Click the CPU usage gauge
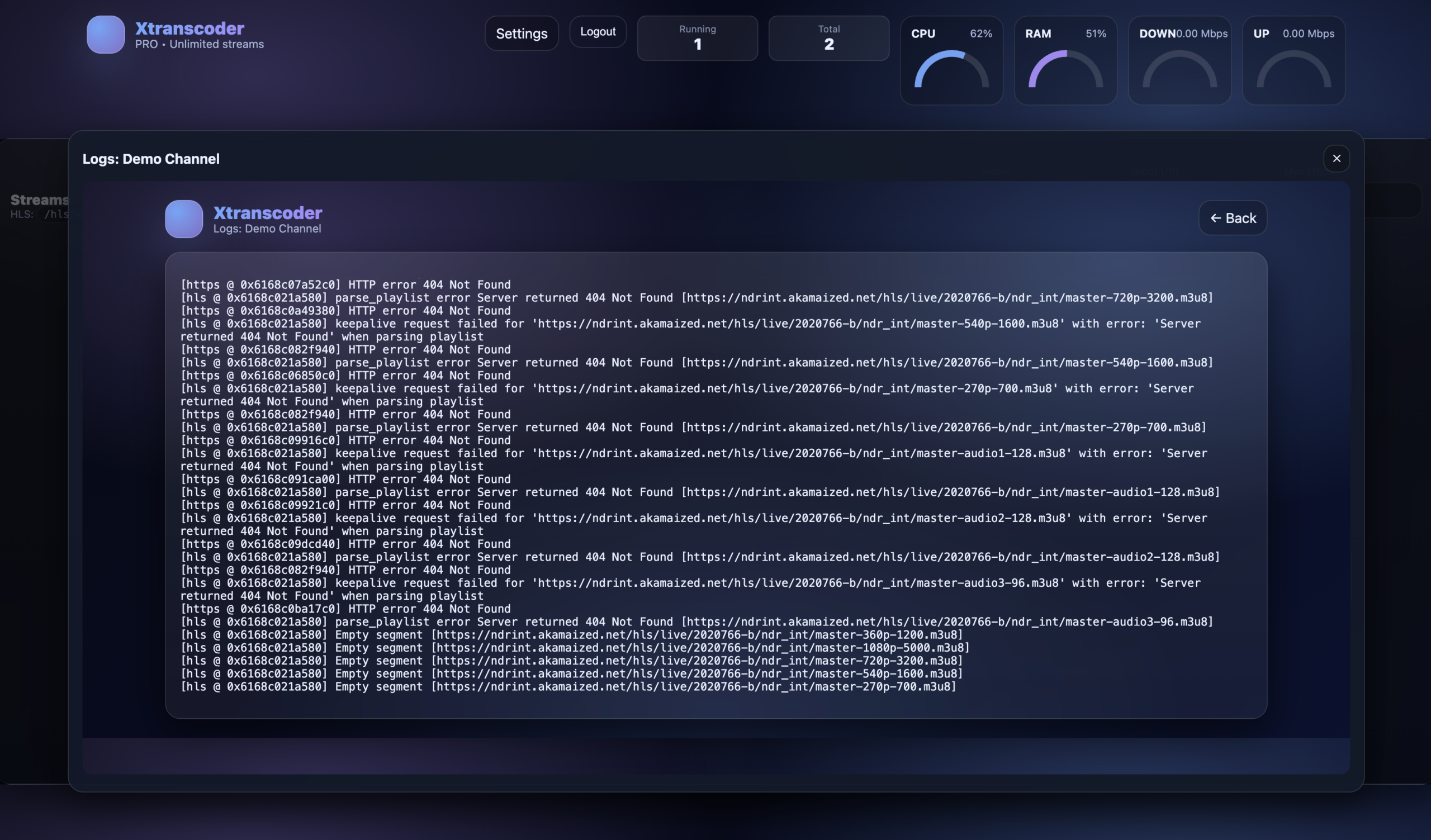This screenshot has width=1431, height=840. click(951, 60)
